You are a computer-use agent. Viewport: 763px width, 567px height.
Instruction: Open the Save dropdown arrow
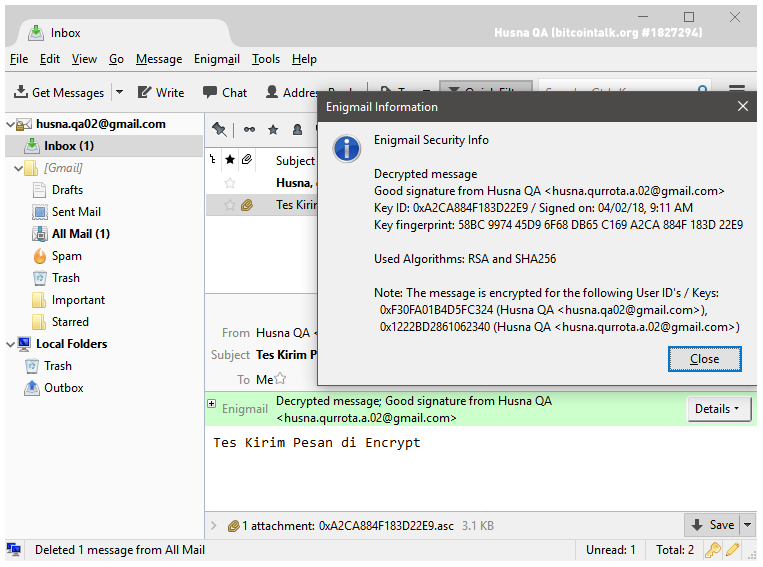[748, 525]
